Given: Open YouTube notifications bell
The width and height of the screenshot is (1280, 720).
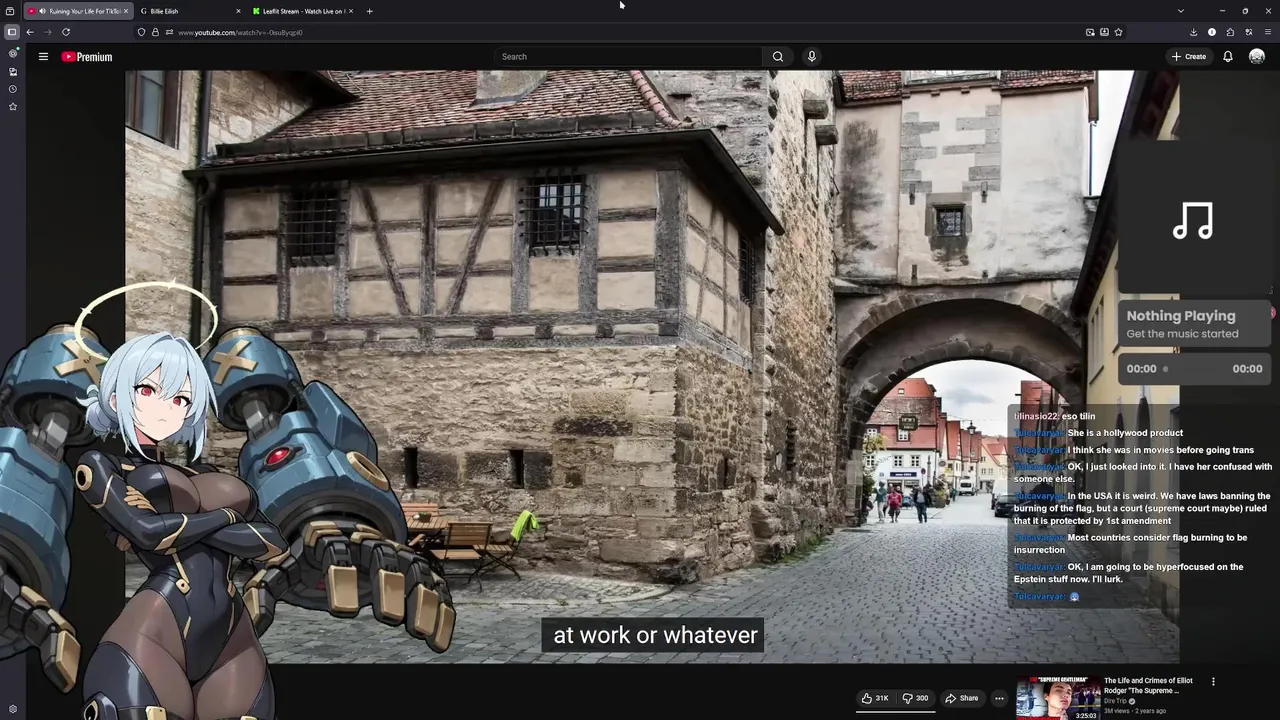Looking at the screenshot, I should coord(1228,57).
